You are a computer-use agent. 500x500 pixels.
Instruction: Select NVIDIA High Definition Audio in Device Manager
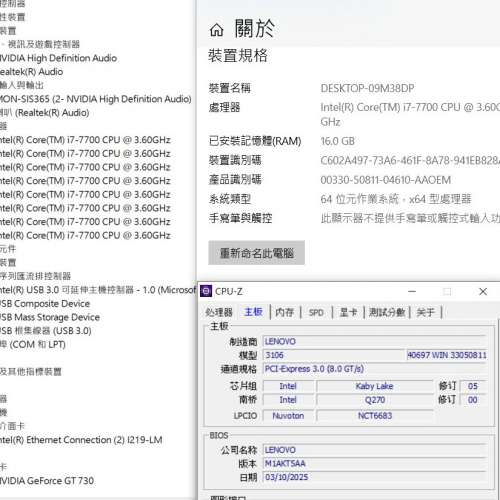click(58, 58)
